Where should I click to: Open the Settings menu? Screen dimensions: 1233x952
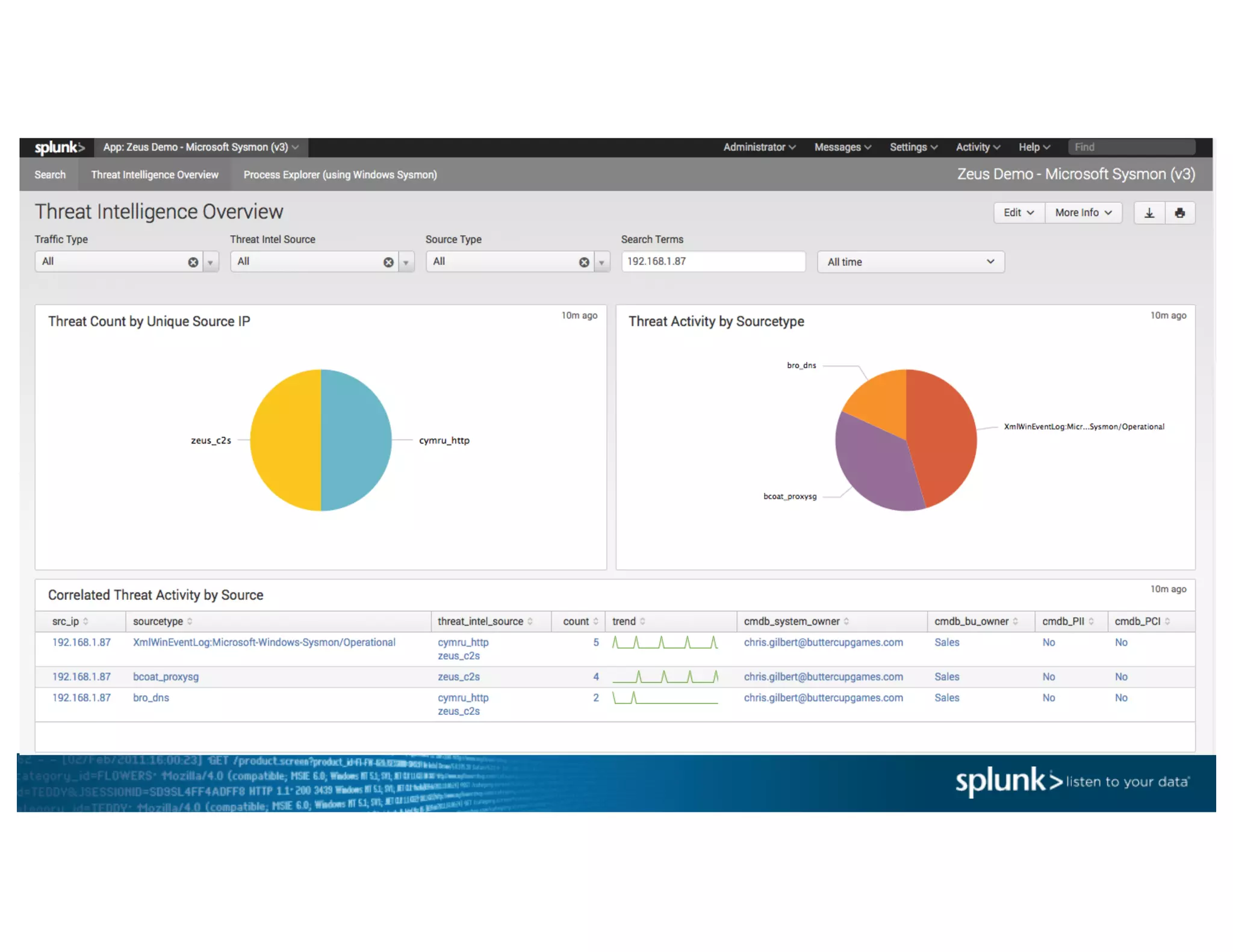point(913,147)
